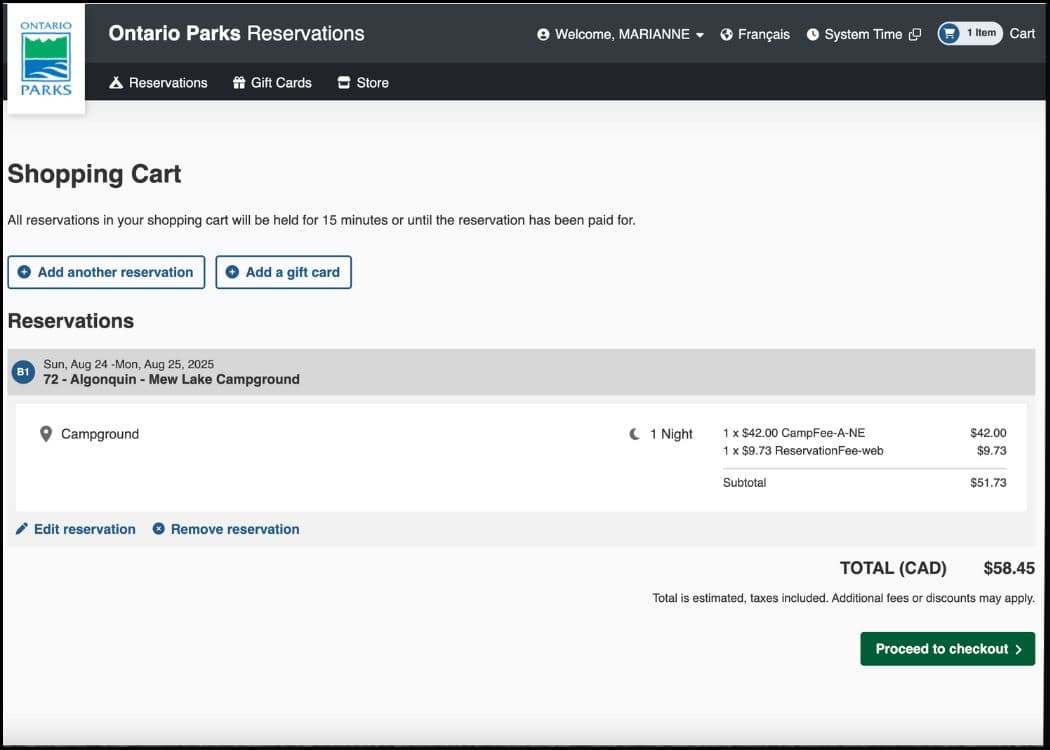Click the Campground label
1050x750 pixels.
pos(100,434)
